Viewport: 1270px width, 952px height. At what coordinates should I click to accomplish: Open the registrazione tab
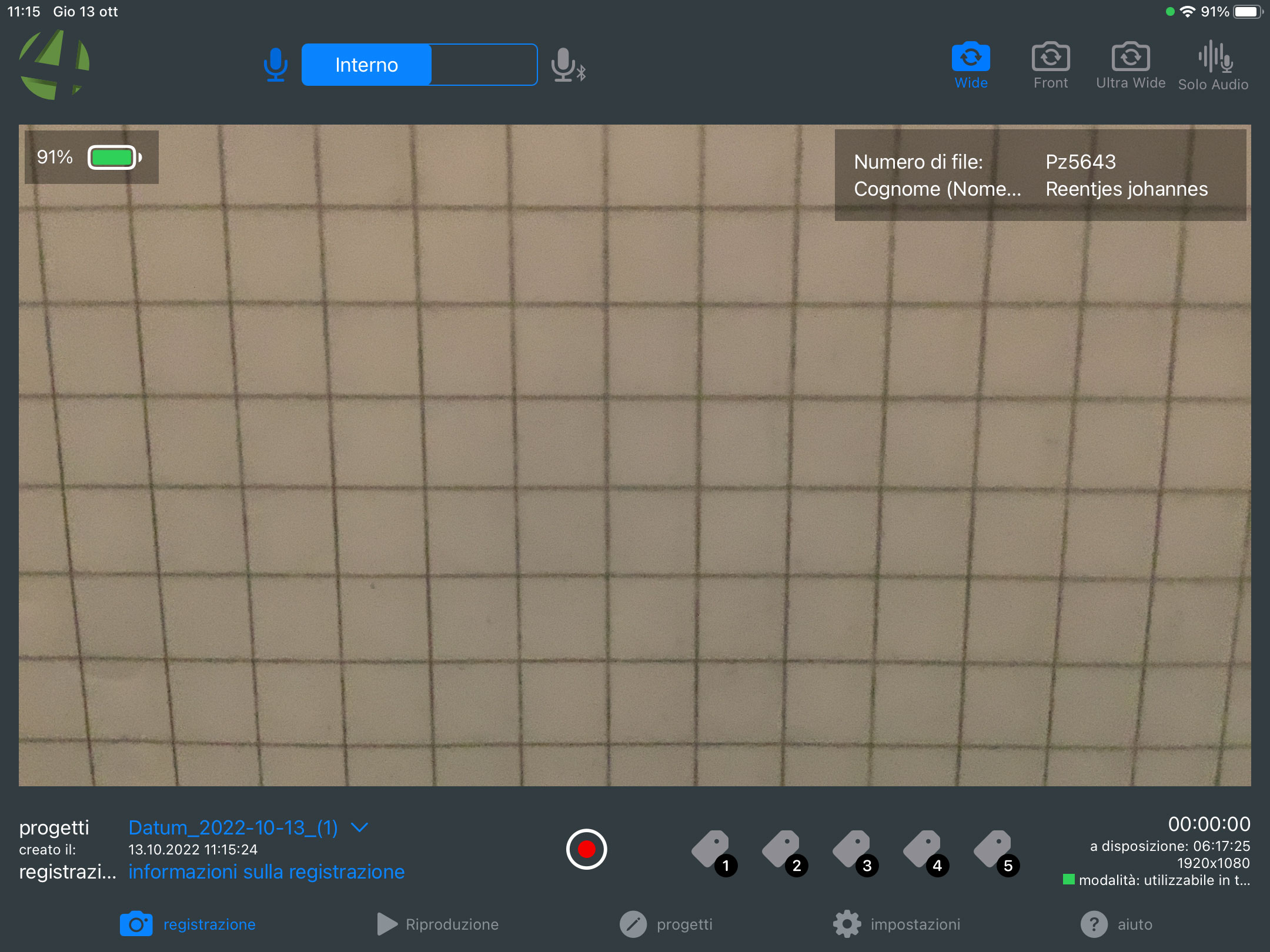pos(188,924)
